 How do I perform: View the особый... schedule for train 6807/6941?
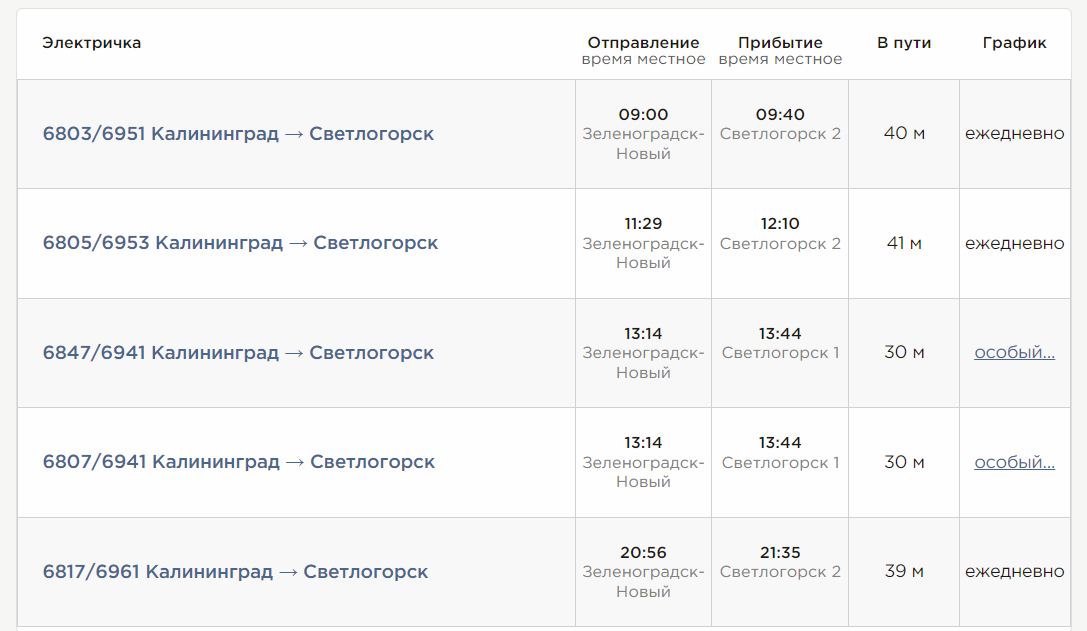pyautogui.click(x=1013, y=462)
